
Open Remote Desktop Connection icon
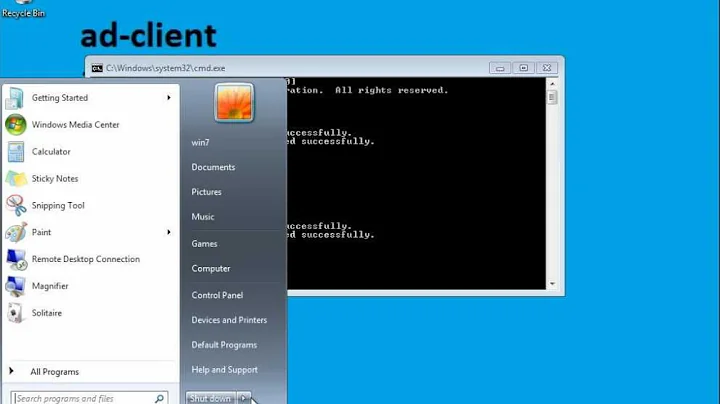coord(16,259)
